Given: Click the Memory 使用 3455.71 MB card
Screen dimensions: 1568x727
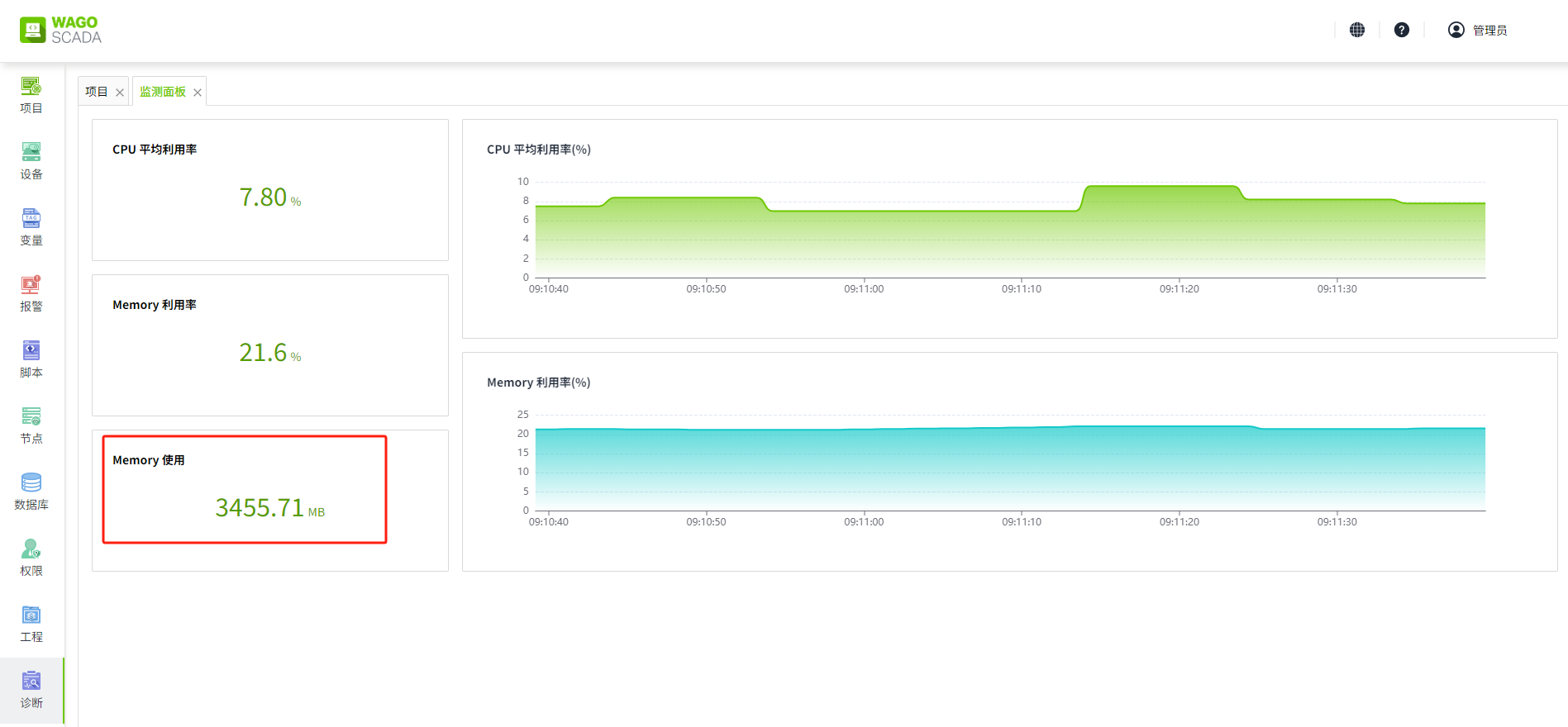Looking at the screenshot, I should click(245, 490).
